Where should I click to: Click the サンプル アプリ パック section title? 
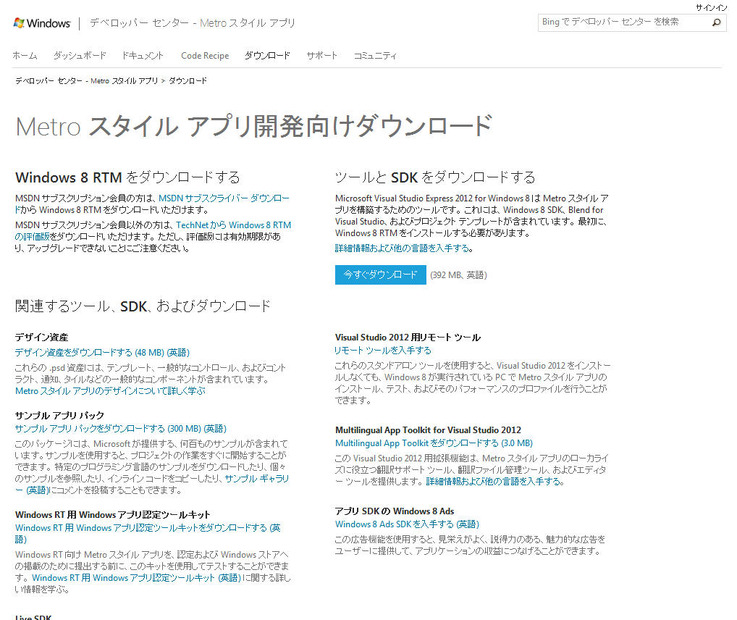60,416
